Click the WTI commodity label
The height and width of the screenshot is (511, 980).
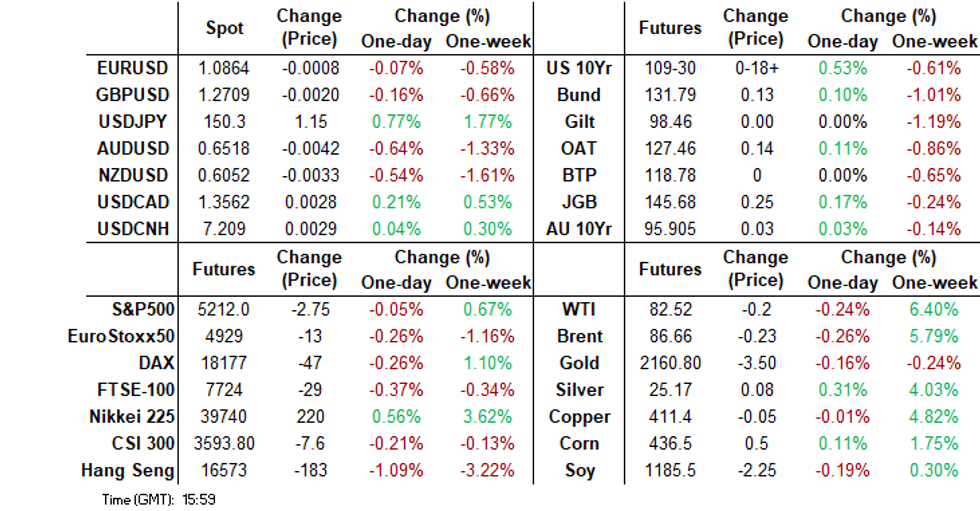point(580,309)
